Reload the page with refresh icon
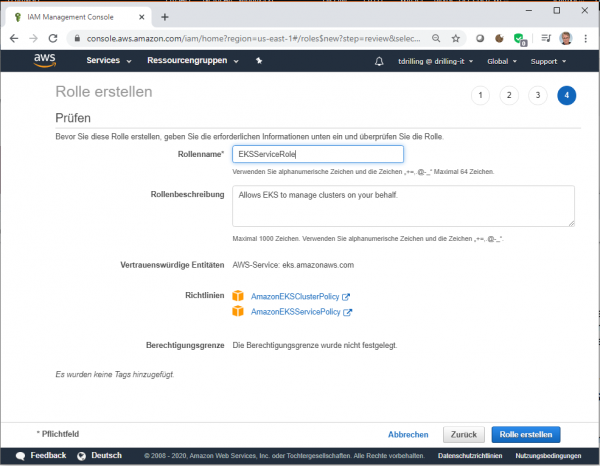The height and width of the screenshot is (466, 600). (53, 38)
